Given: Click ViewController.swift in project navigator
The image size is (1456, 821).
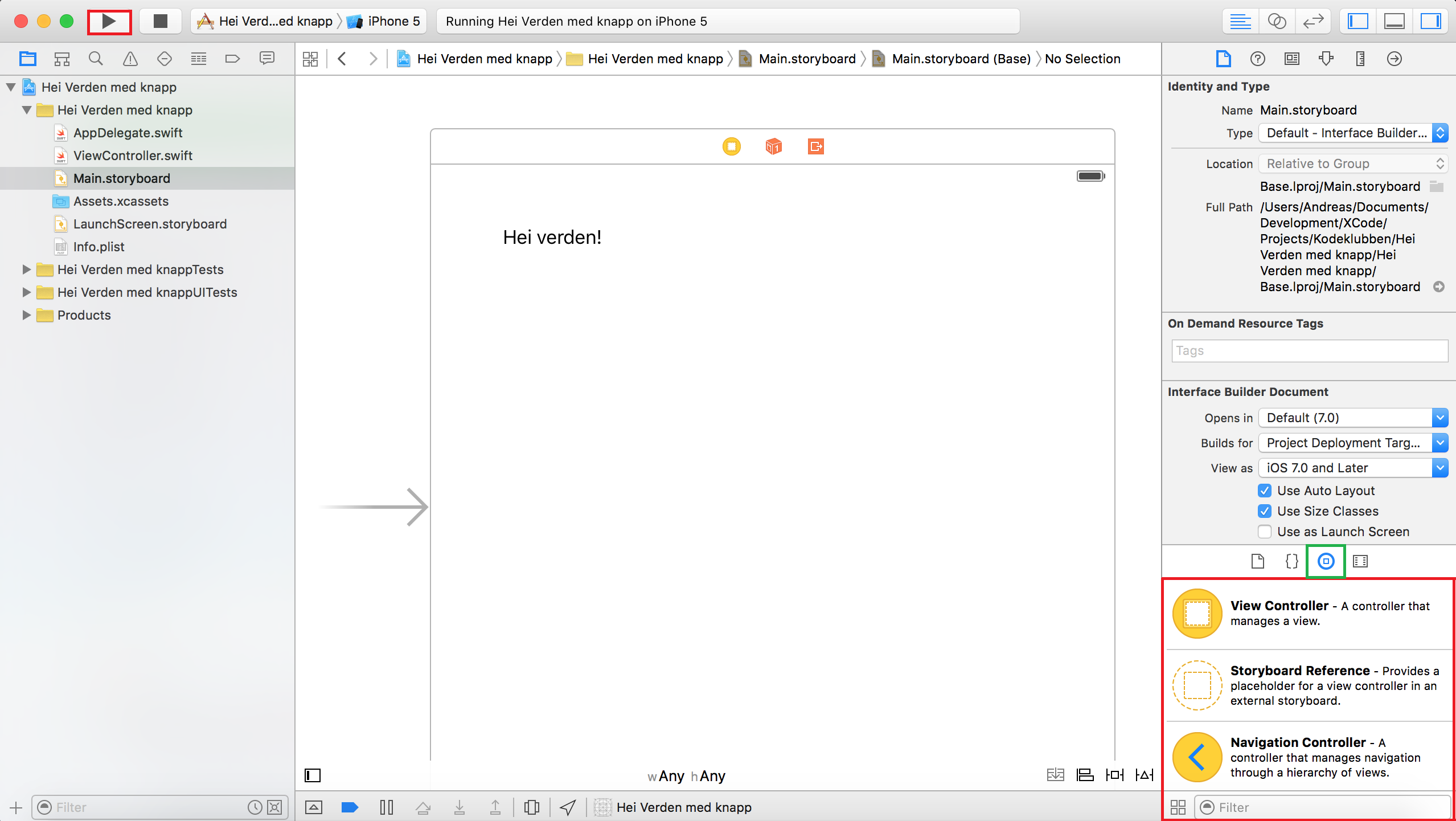Looking at the screenshot, I should pos(134,155).
